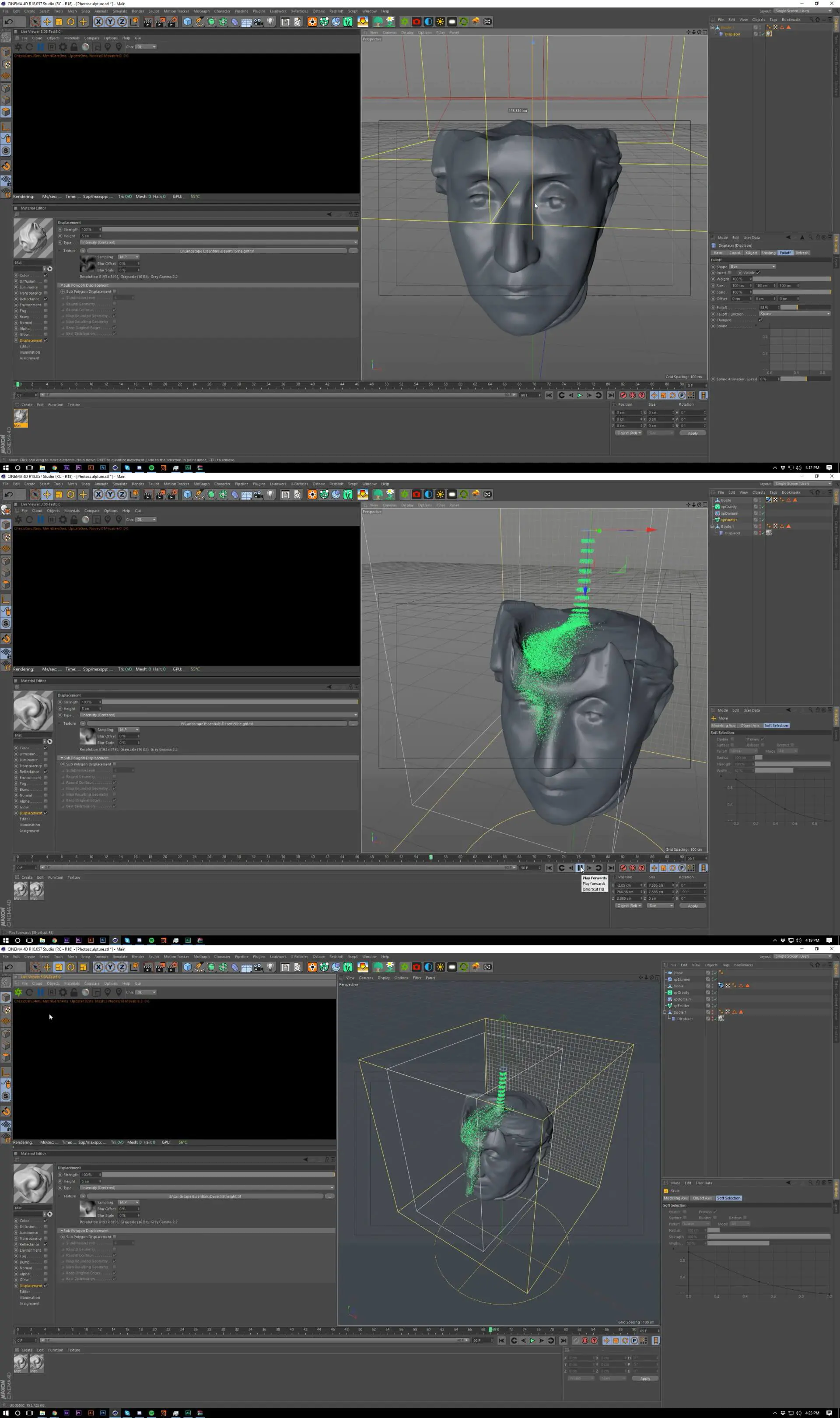Click Play Forwards button in top screenshot timeline

click(580, 395)
